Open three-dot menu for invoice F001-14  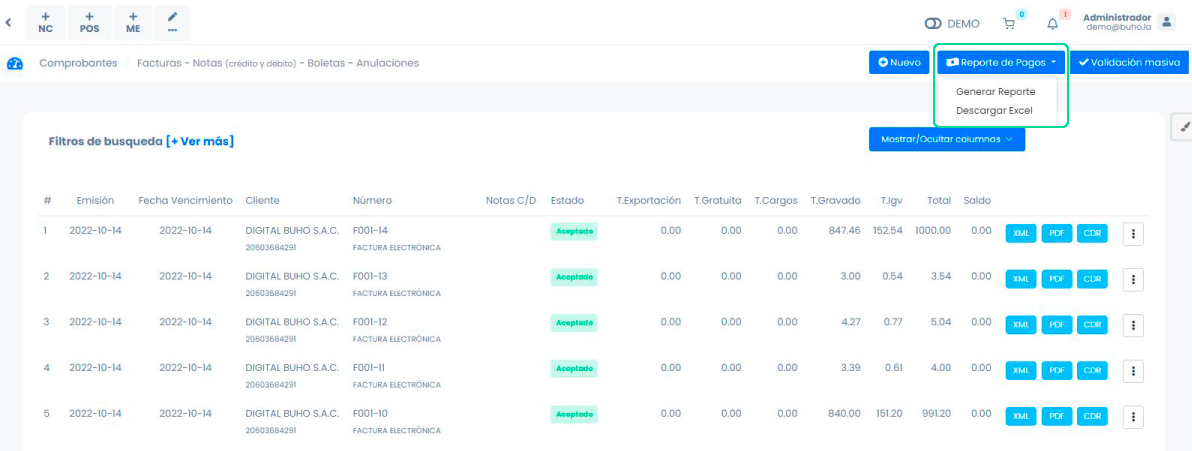tap(1133, 233)
